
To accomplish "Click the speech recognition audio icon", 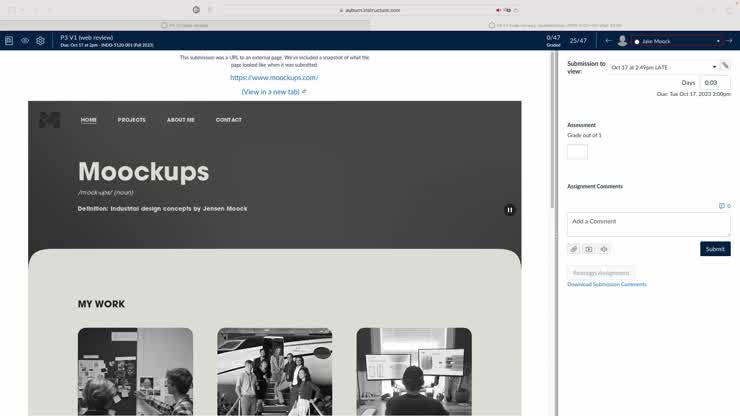I will click(604, 249).
